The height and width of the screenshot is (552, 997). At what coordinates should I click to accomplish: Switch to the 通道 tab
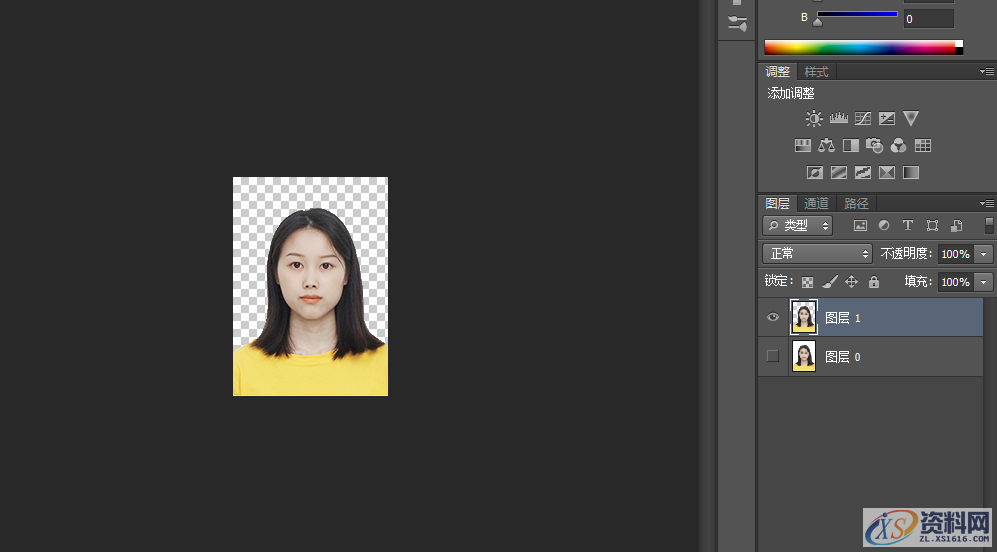[x=816, y=203]
